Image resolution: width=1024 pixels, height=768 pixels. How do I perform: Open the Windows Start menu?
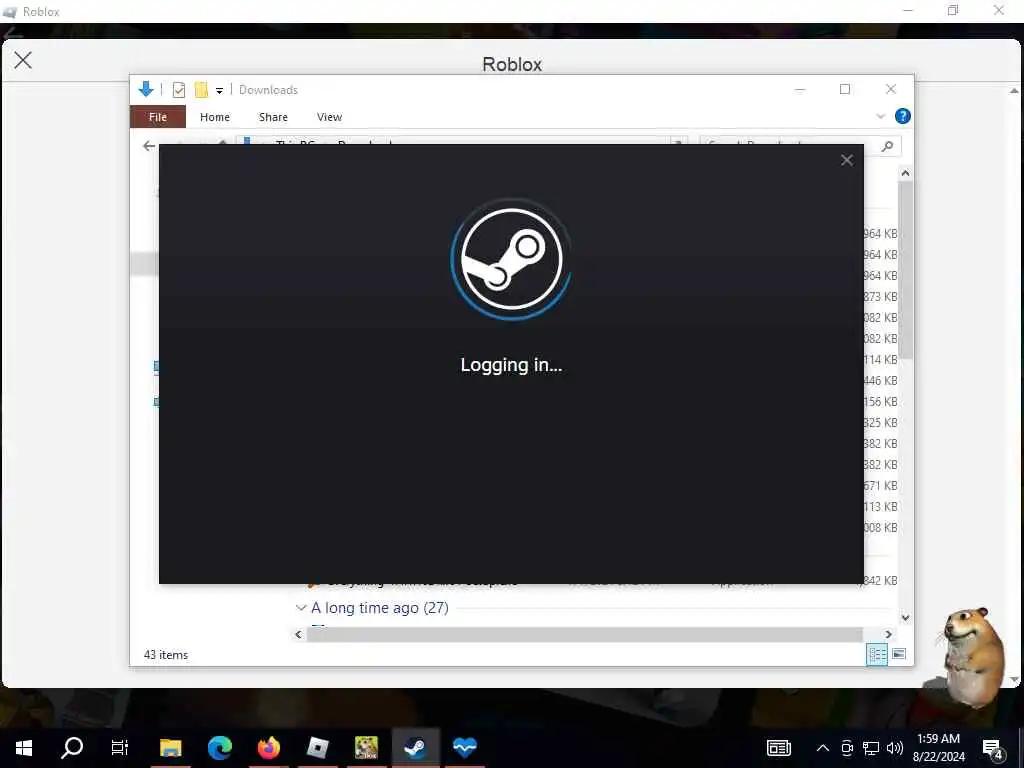[x=24, y=747]
